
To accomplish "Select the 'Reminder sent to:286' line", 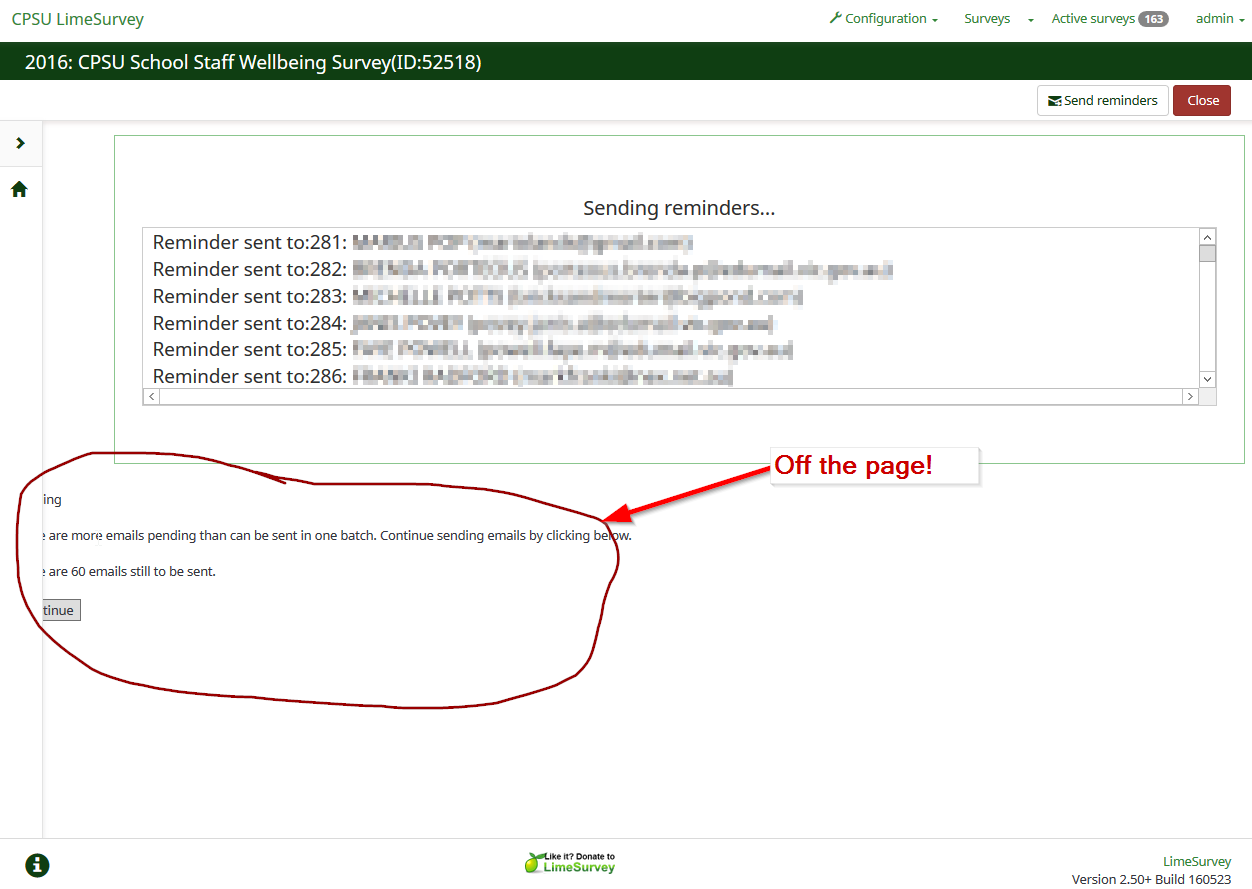I will (442, 377).
